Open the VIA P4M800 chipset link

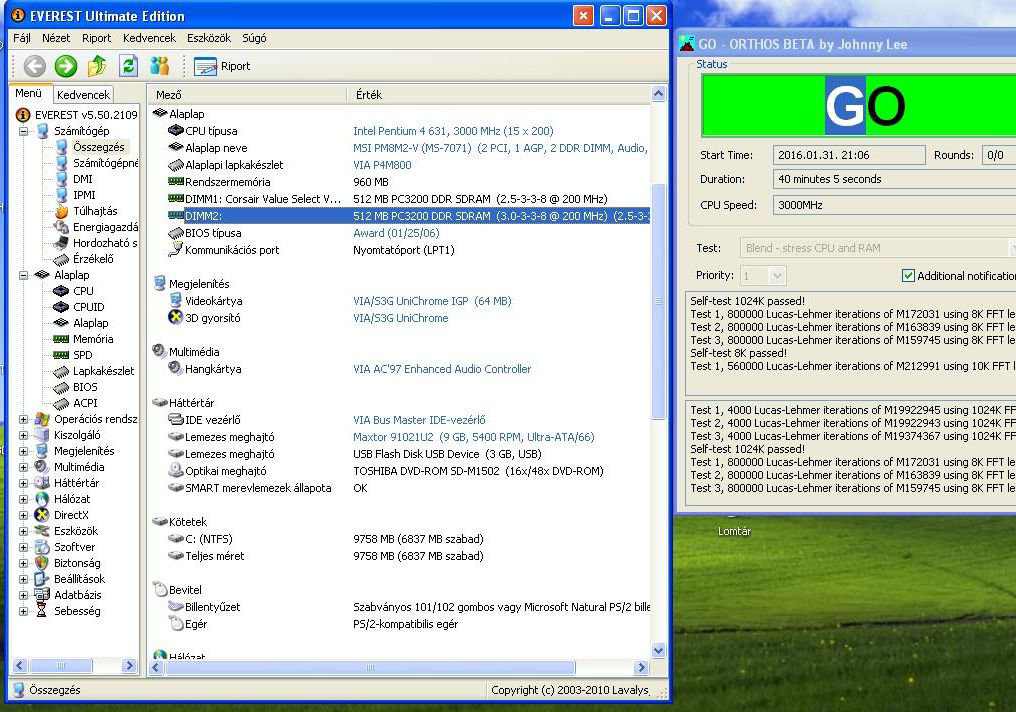pyautogui.click(x=382, y=165)
